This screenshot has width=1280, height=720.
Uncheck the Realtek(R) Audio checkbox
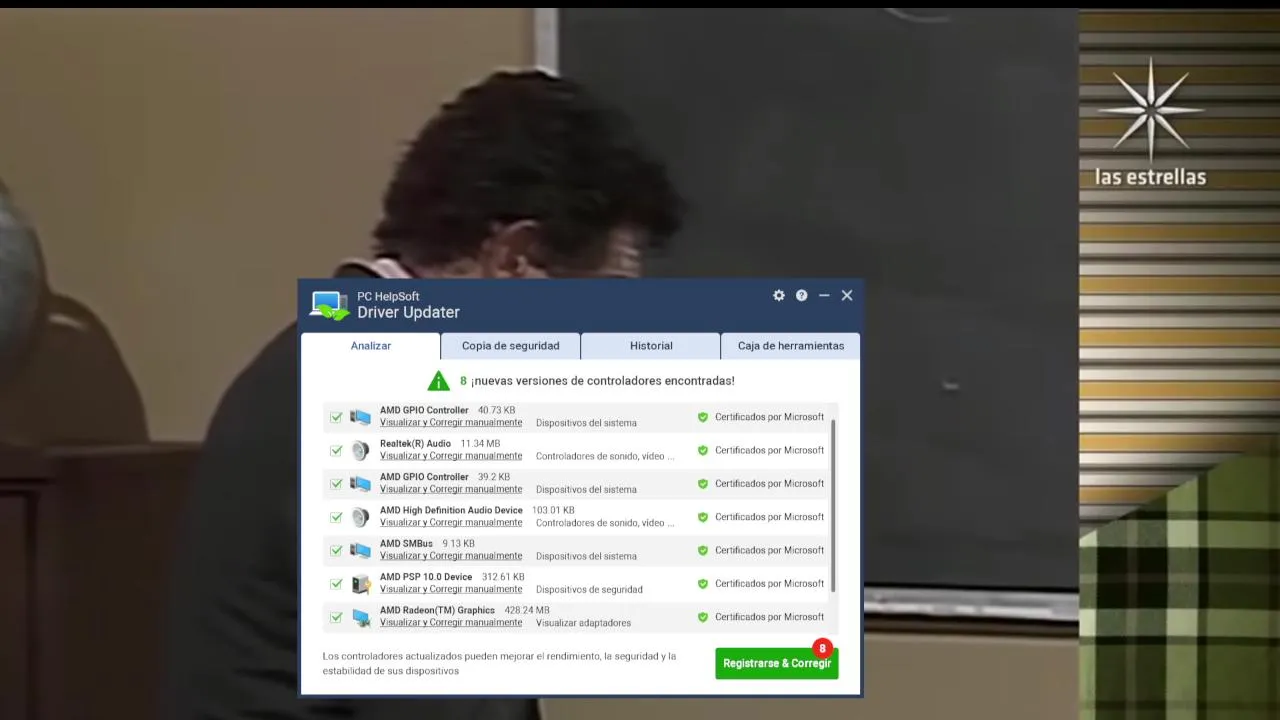pos(336,451)
